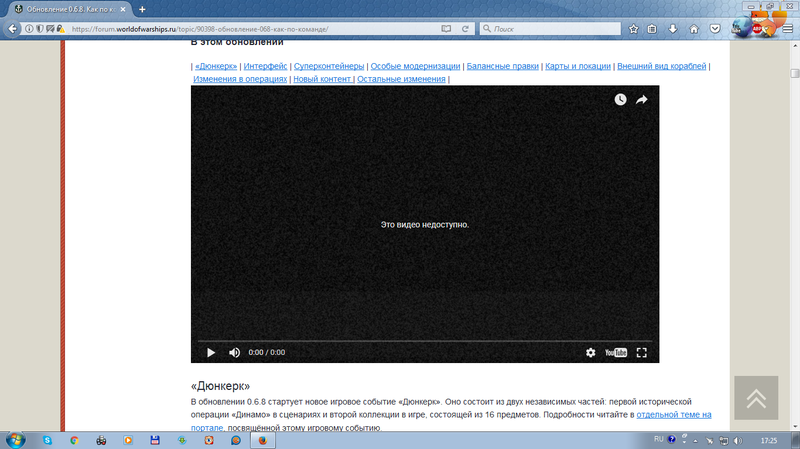This screenshot has width=800, height=449.
Task: Open the Windows Start menu
Action: [15, 440]
